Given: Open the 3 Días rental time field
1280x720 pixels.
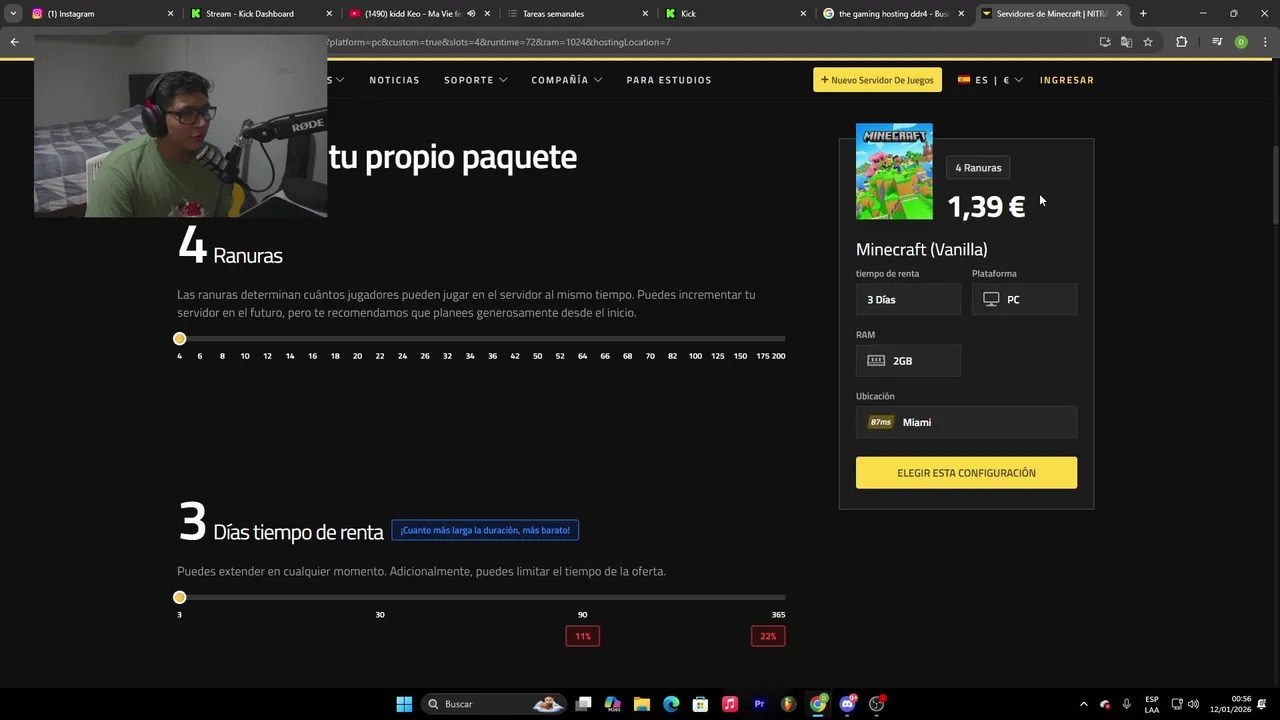Looking at the screenshot, I should click(x=908, y=300).
